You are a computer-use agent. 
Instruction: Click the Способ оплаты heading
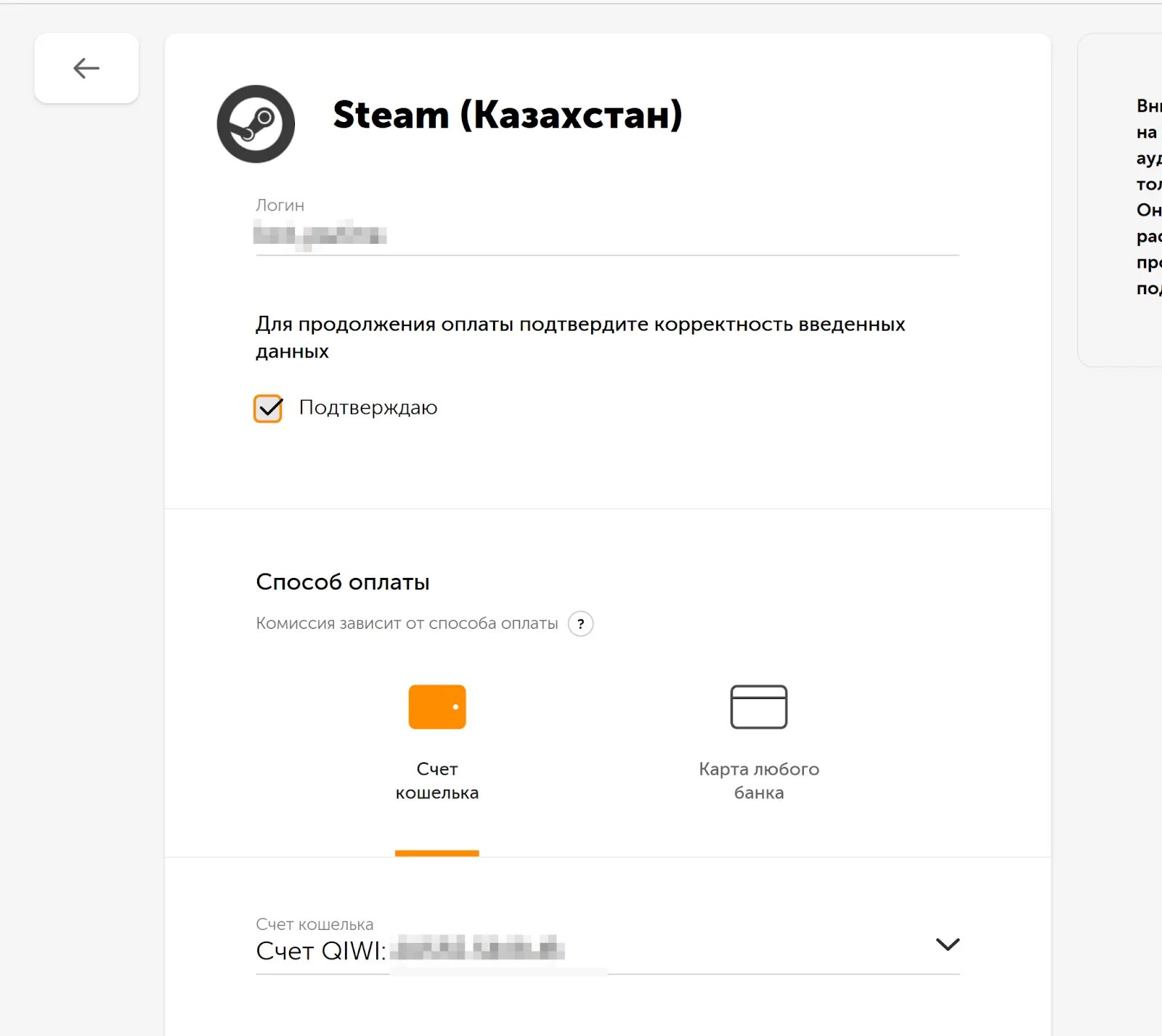click(343, 582)
